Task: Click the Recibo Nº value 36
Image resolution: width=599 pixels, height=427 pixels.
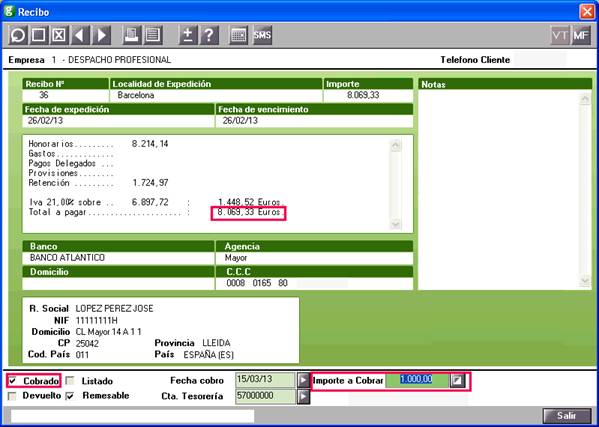Action: tap(44, 95)
